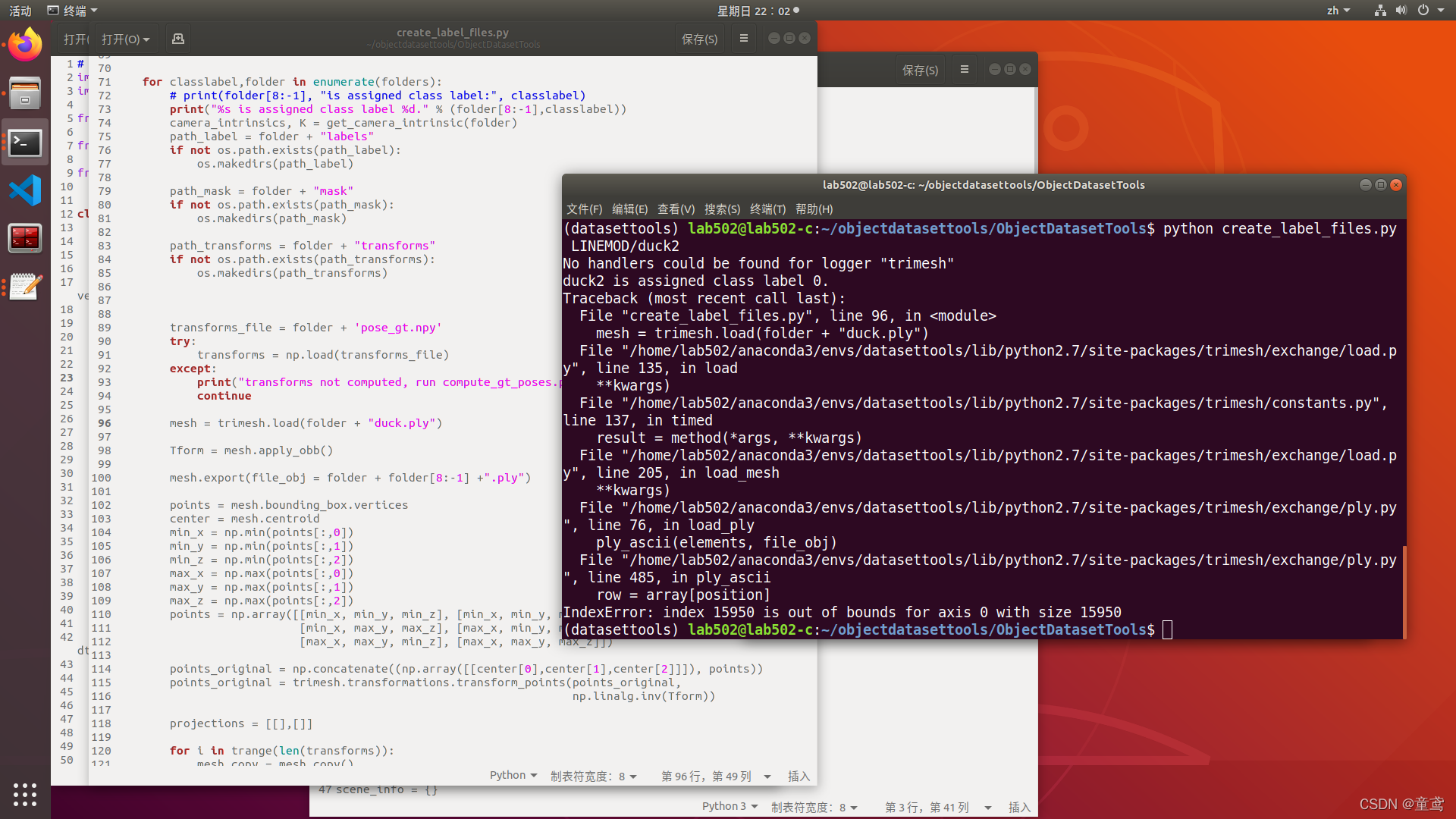Open terminal 搜索(S) menu

click(721, 209)
